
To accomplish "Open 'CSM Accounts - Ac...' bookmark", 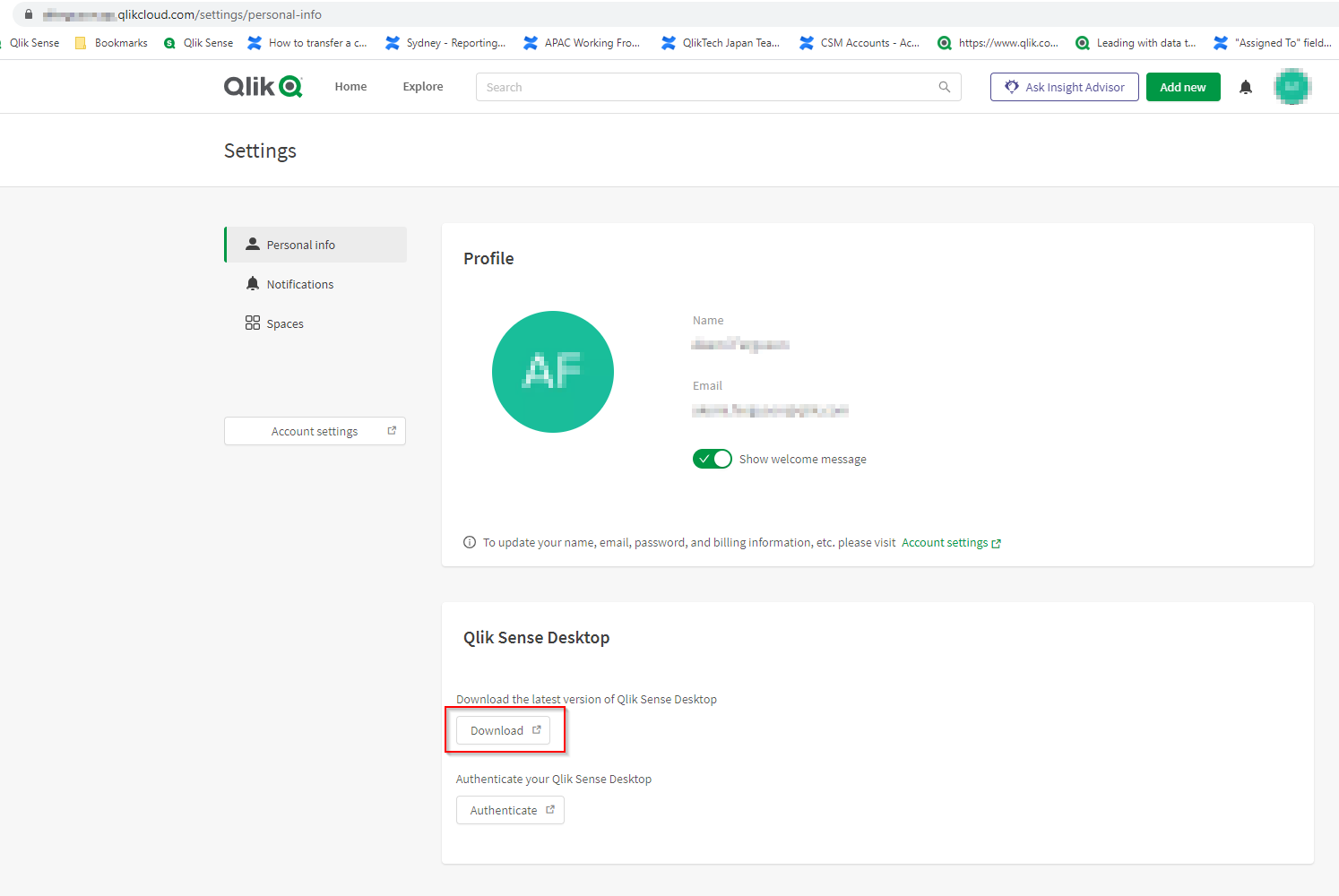I will click(x=860, y=43).
